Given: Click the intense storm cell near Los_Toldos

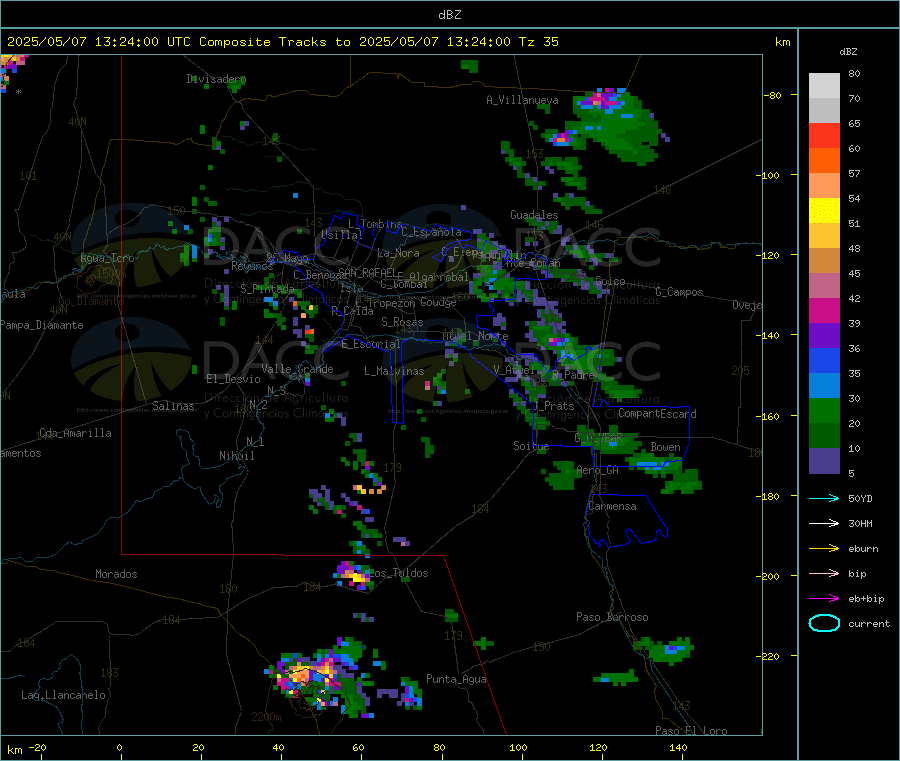Looking at the screenshot, I should click(x=354, y=574).
